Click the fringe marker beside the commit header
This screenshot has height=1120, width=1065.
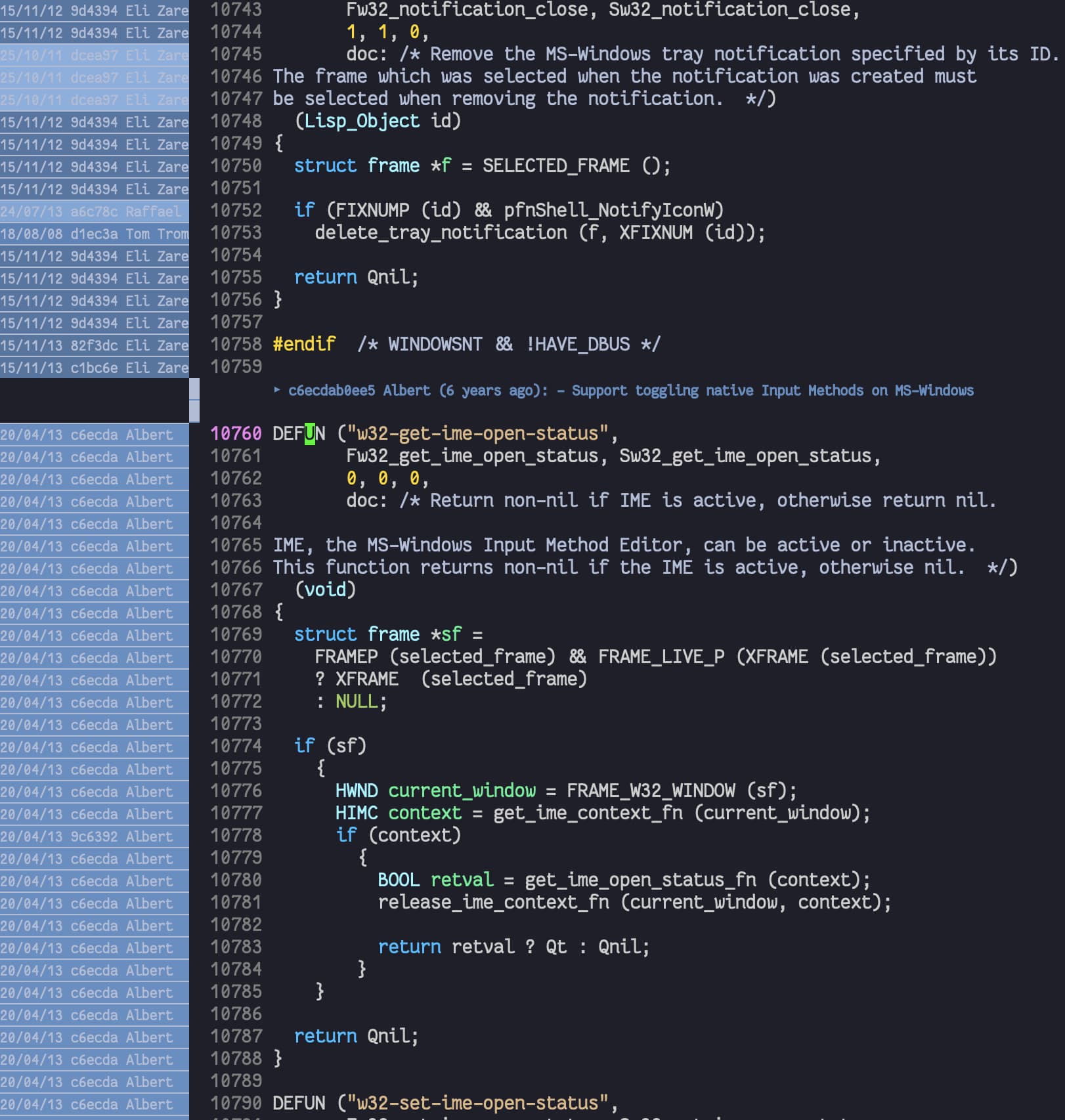(194, 399)
